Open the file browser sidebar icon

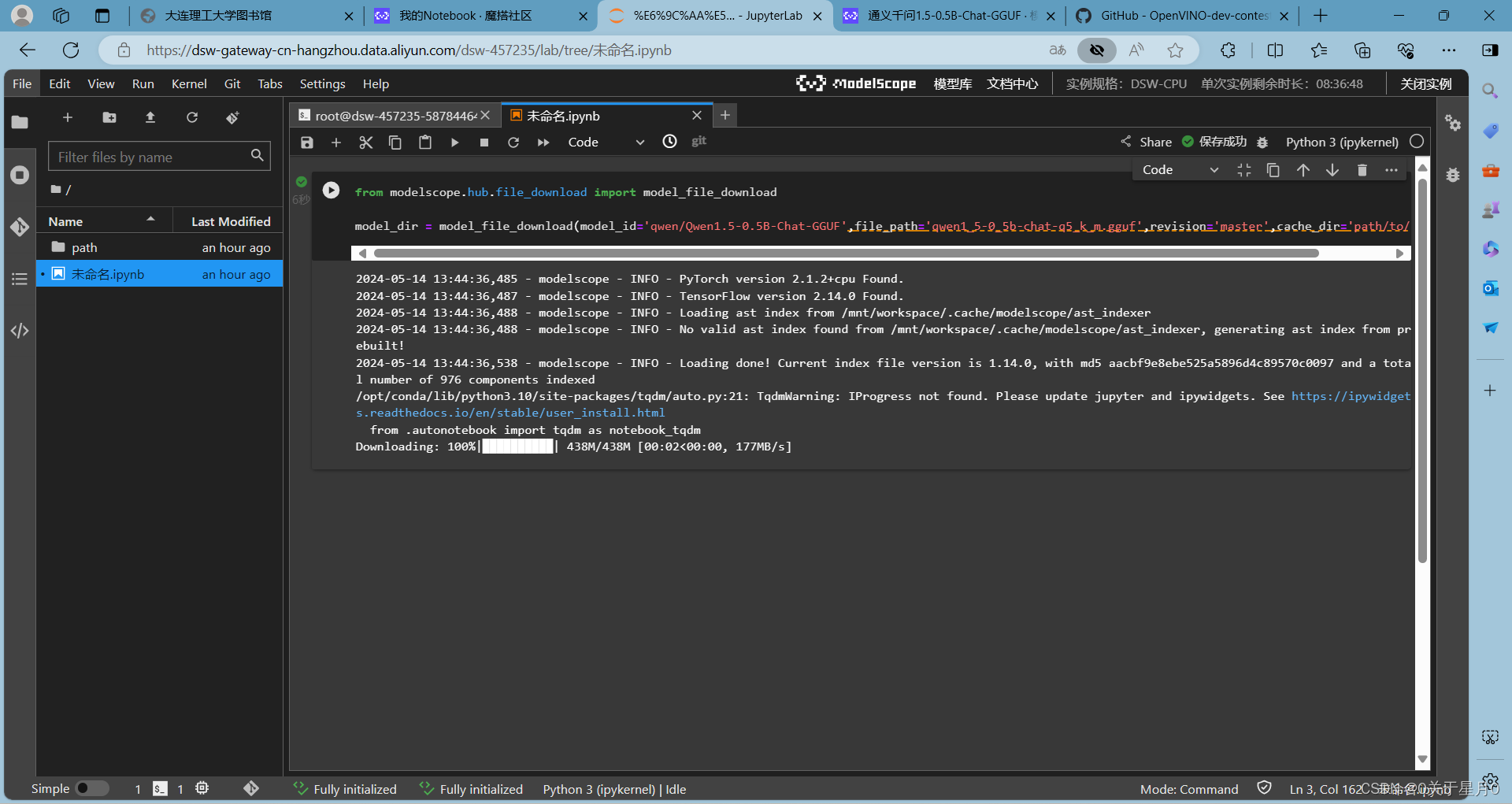click(x=20, y=122)
